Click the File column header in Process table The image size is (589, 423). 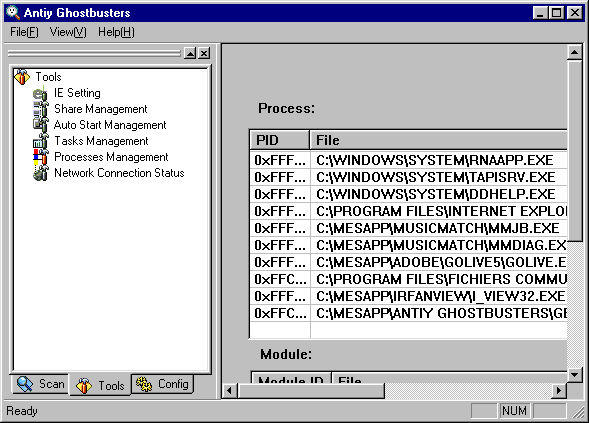(438, 140)
